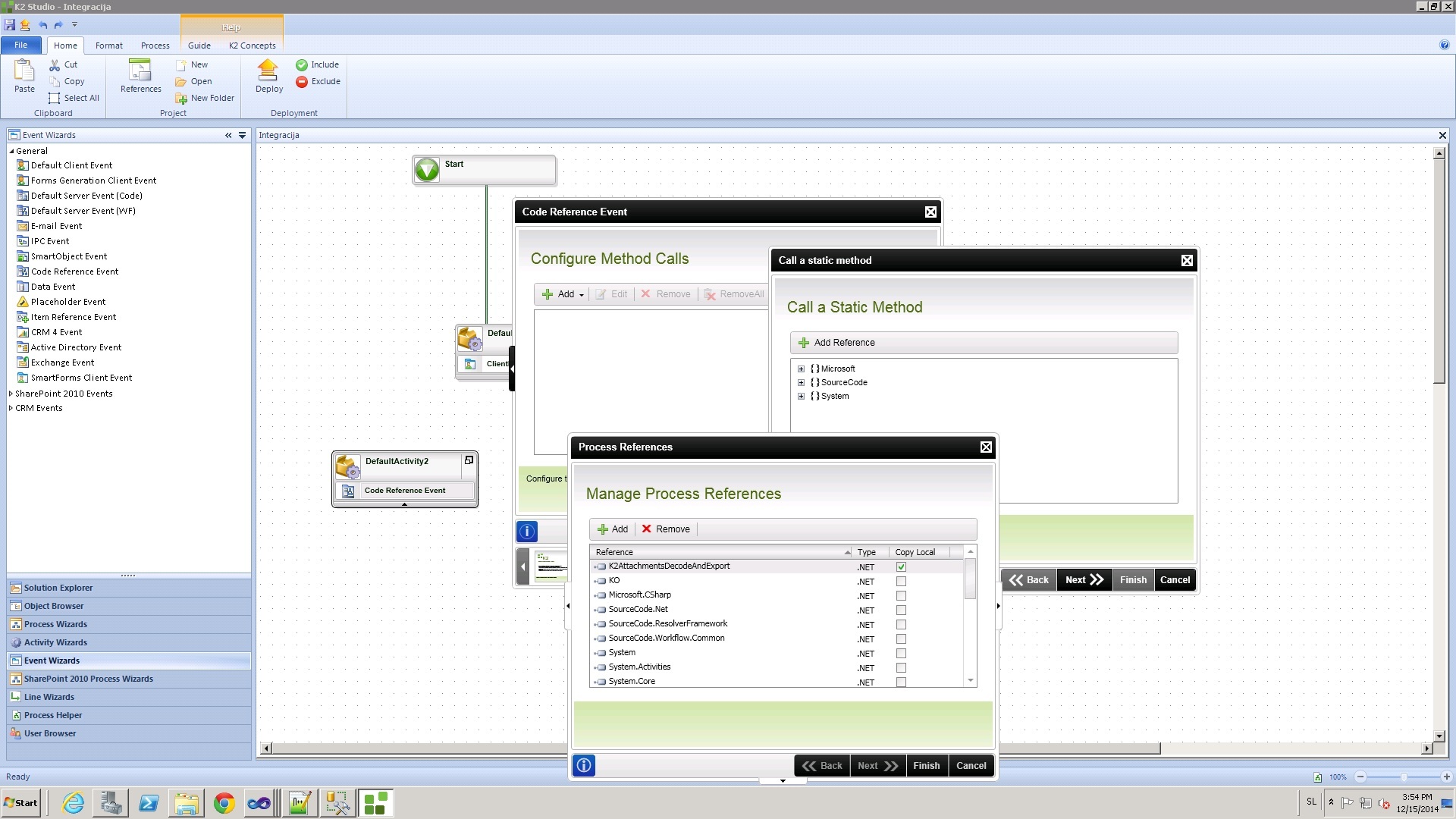
Task: Click the Save icon in quick access toolbar
Action: click(x=10, y=25)
